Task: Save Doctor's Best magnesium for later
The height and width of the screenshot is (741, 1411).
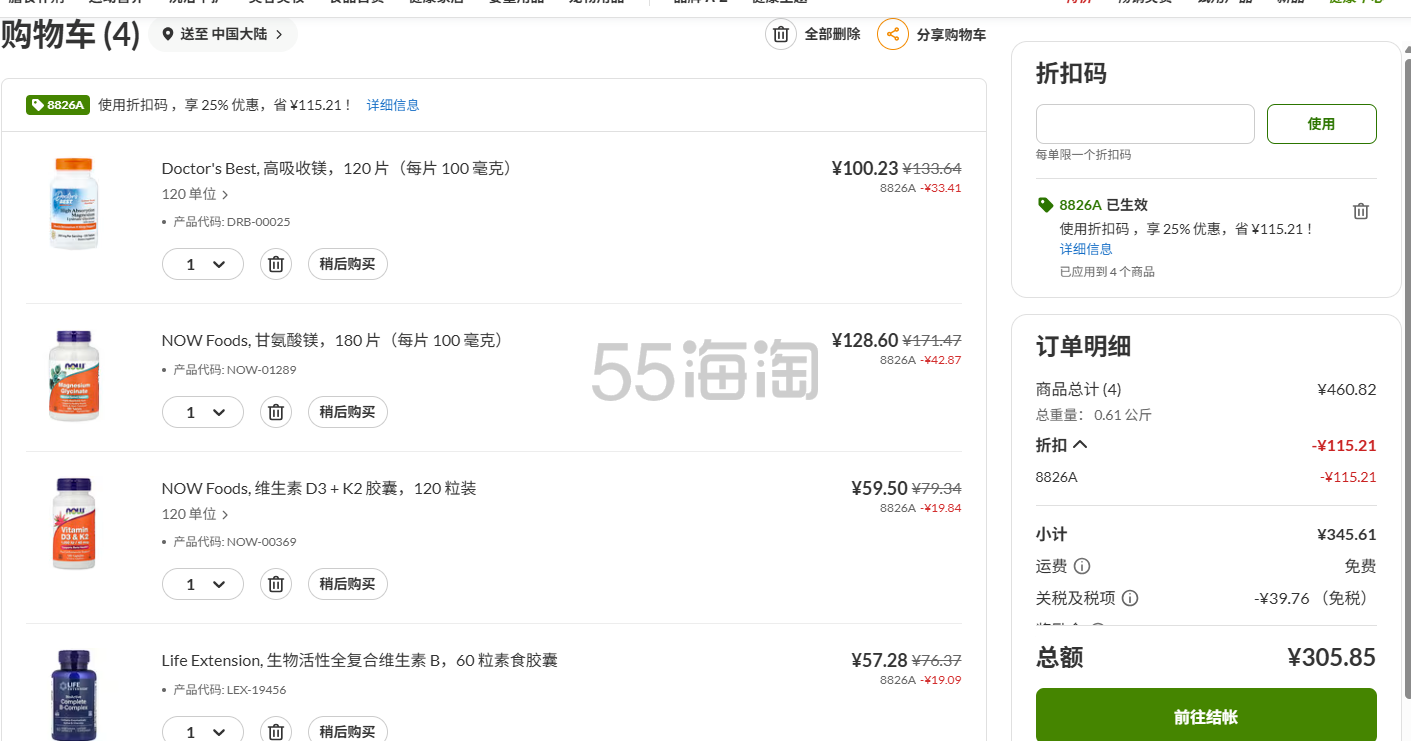Action: point(347,264)
